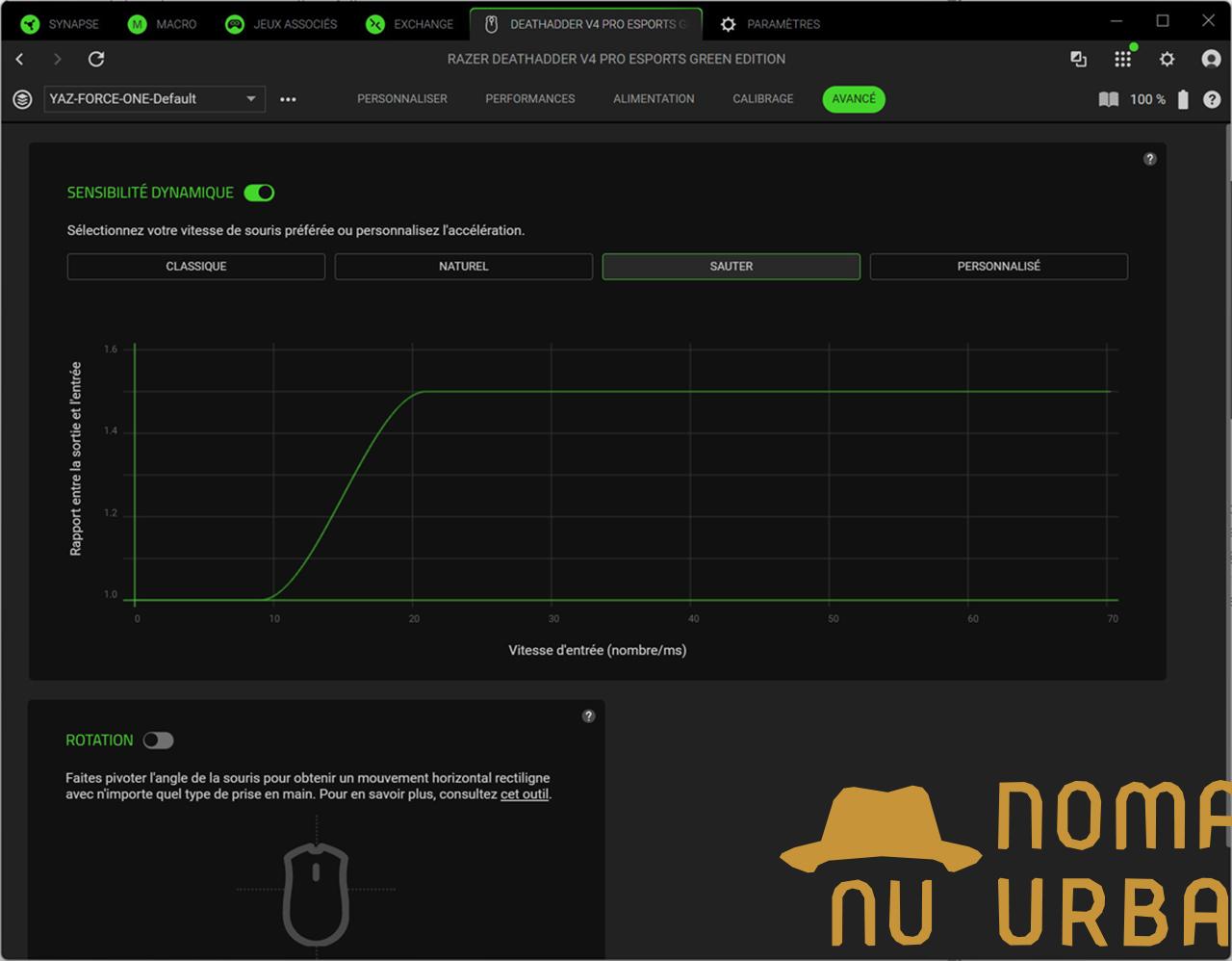Click the profile layers icon beside profile name
The image size is (1232, 961).
pos(22,99)
